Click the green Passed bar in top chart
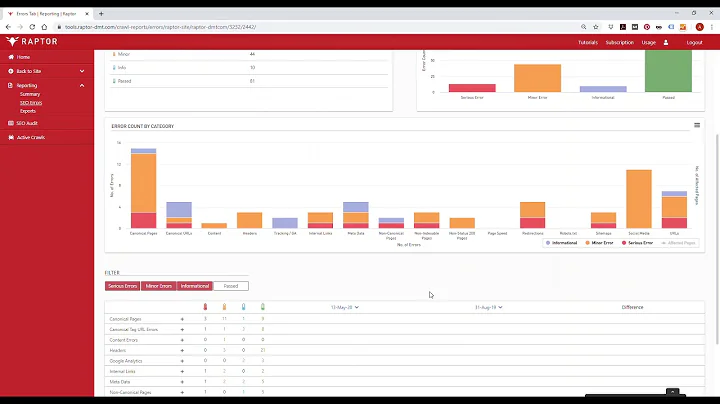Screen dimensions: 720x404 tap(668, 71)
